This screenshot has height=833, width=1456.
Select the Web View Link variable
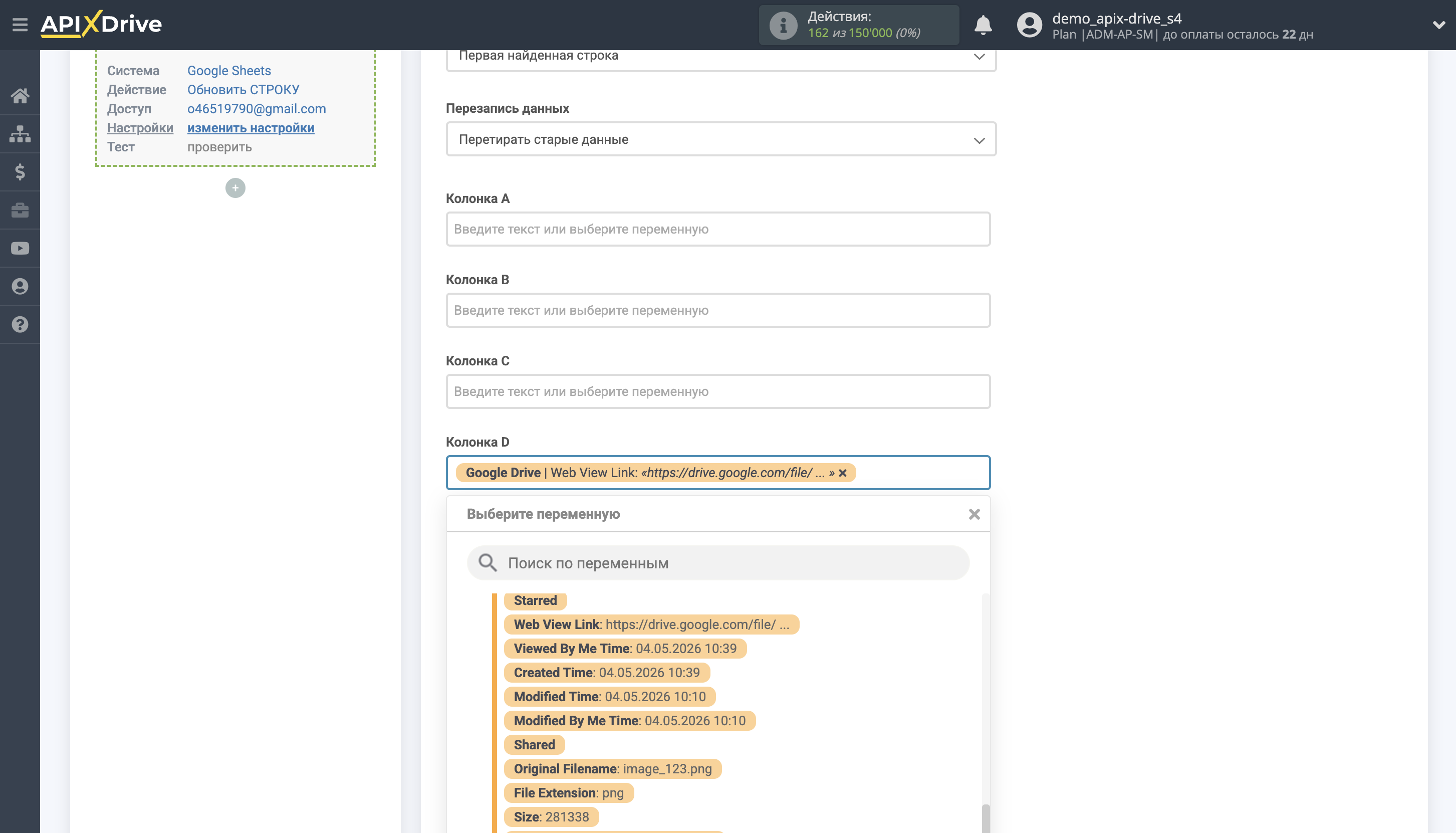651,624
